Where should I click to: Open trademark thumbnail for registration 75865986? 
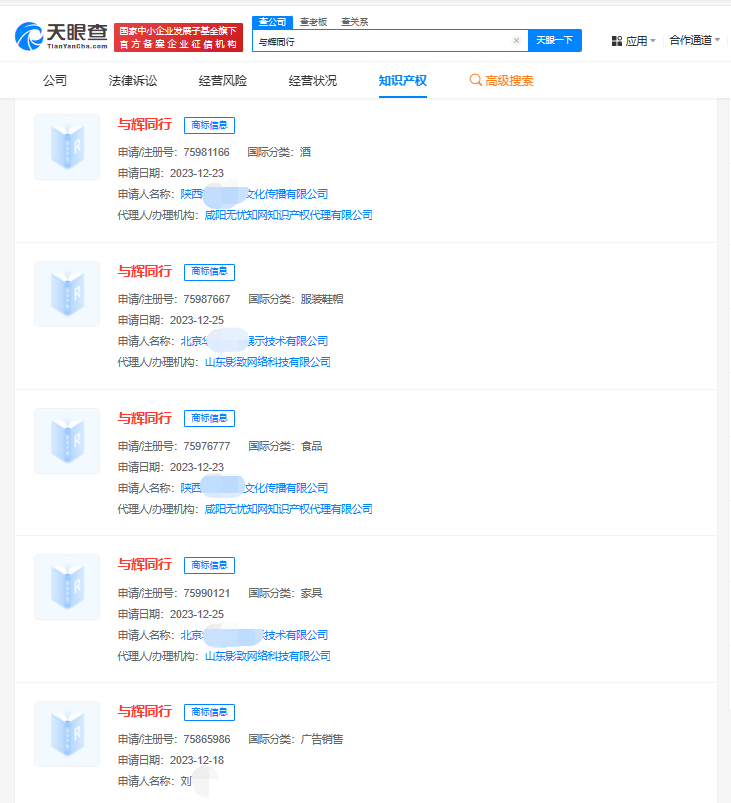tap(67, 734)
